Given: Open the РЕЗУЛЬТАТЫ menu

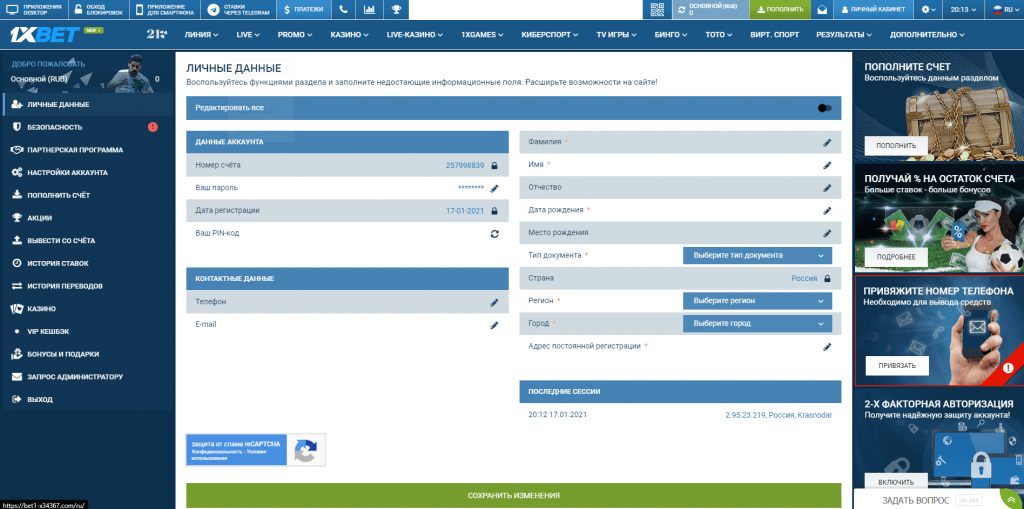Looking at the screenshot, I should coord(844,35).
